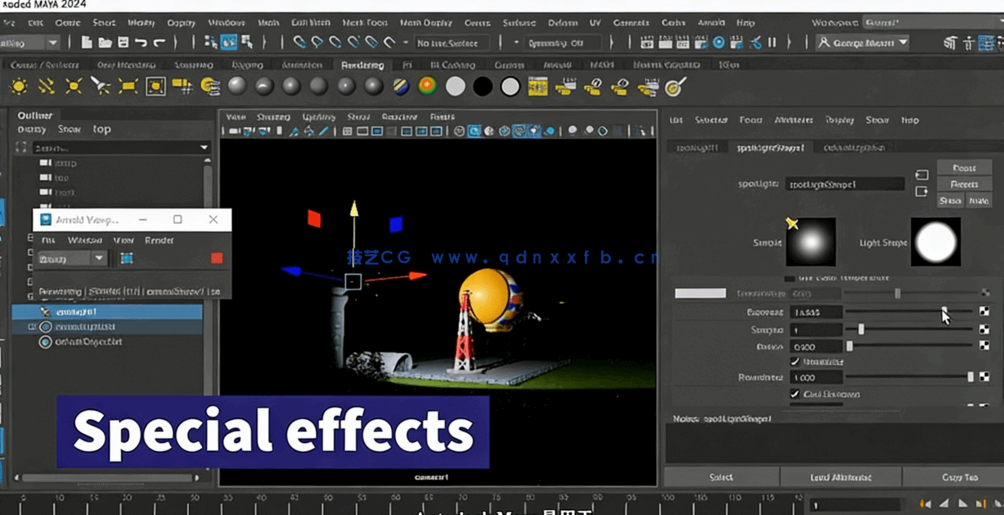Viewport: 1004px width, 515px height.
Task: Toggle the checkbox below the Roundness field
Action: pos(795,394)
